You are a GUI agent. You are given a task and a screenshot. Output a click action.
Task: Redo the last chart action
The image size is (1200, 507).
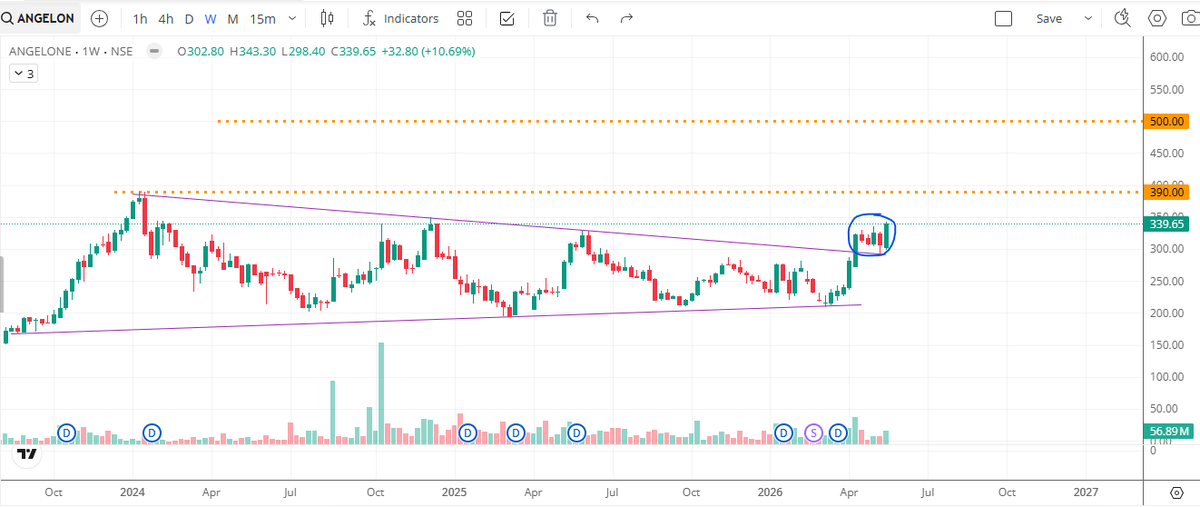[x=627, y=18]
